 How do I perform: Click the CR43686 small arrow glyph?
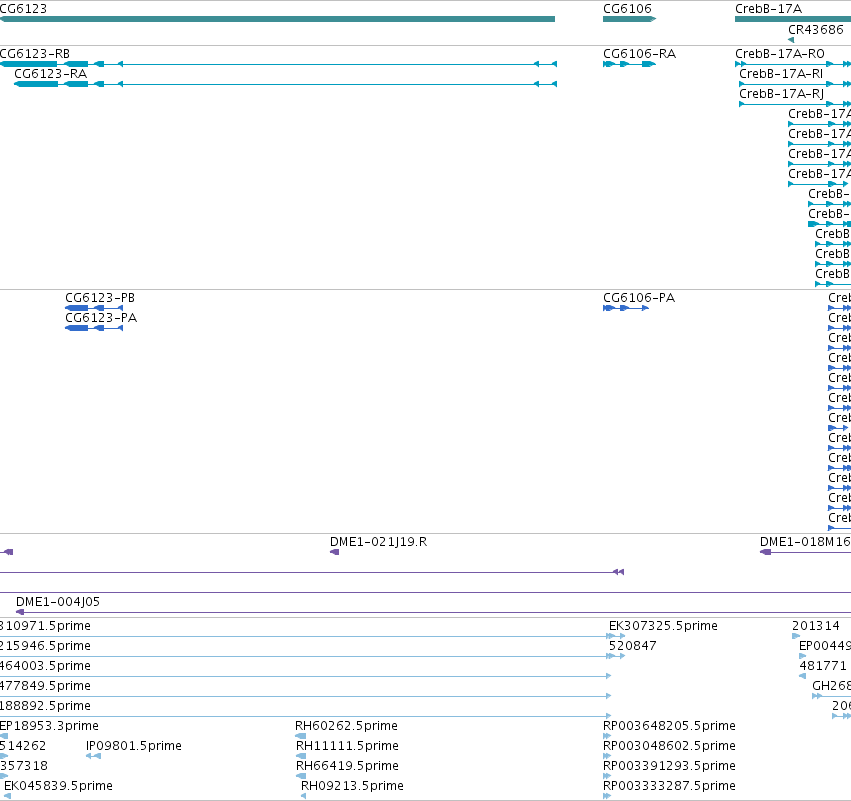coord(791,40)
